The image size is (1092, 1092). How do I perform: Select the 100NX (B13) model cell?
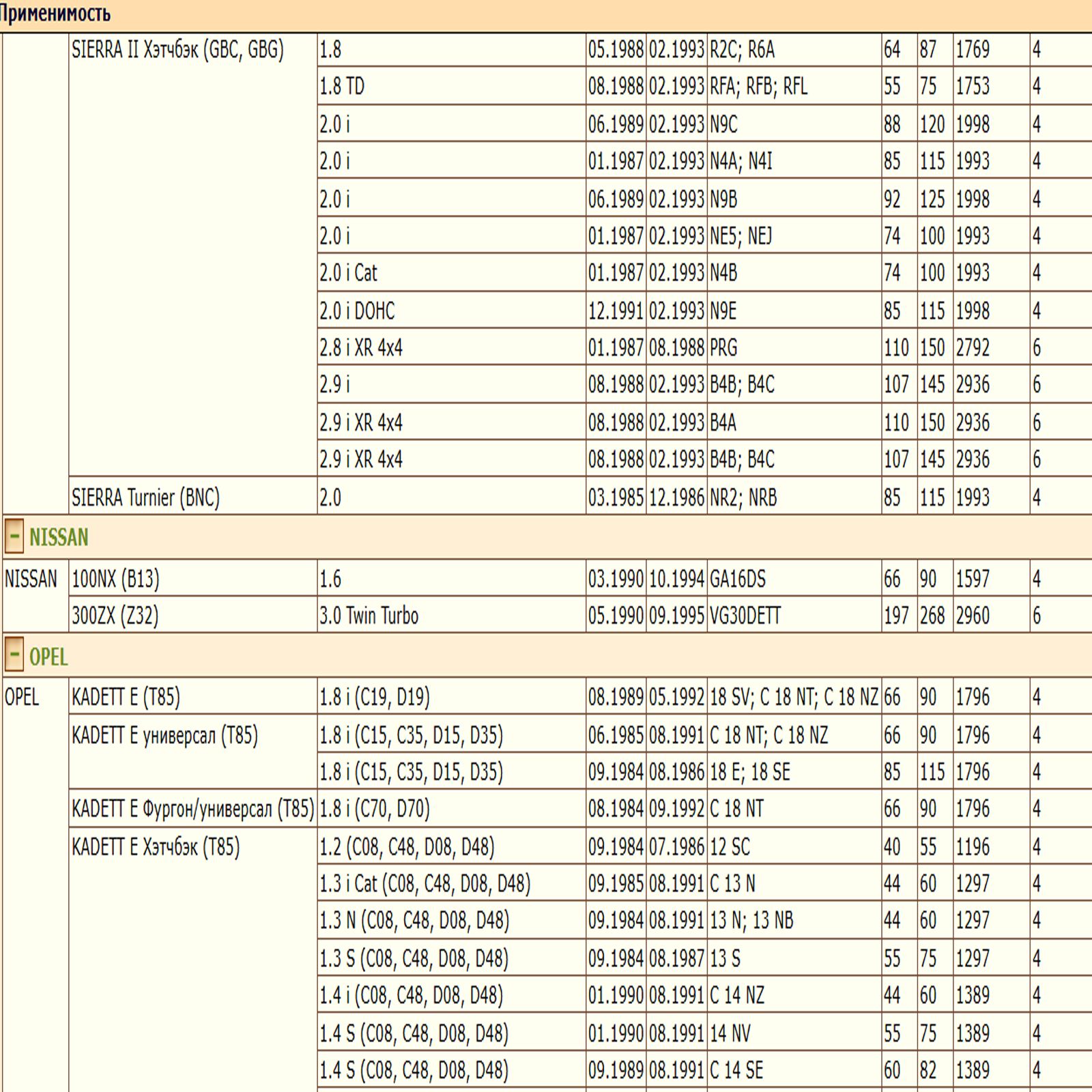click(115, 579)
